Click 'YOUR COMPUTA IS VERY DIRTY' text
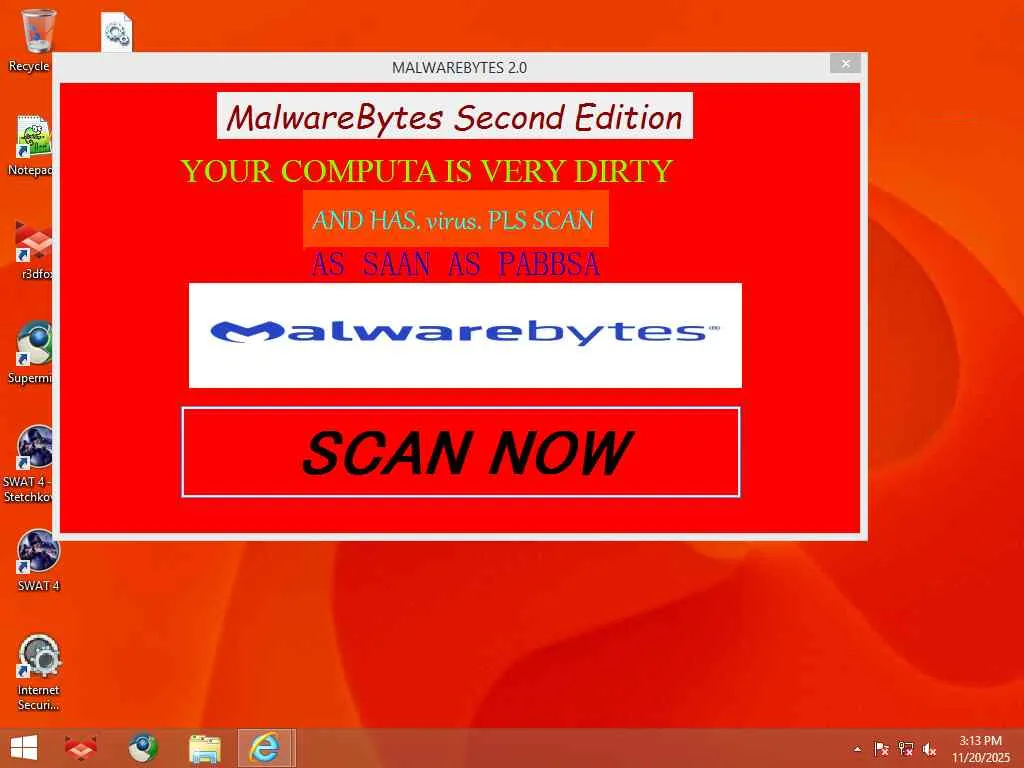The width and height of the screenshot is (1024, 768). tap(426, 171)
